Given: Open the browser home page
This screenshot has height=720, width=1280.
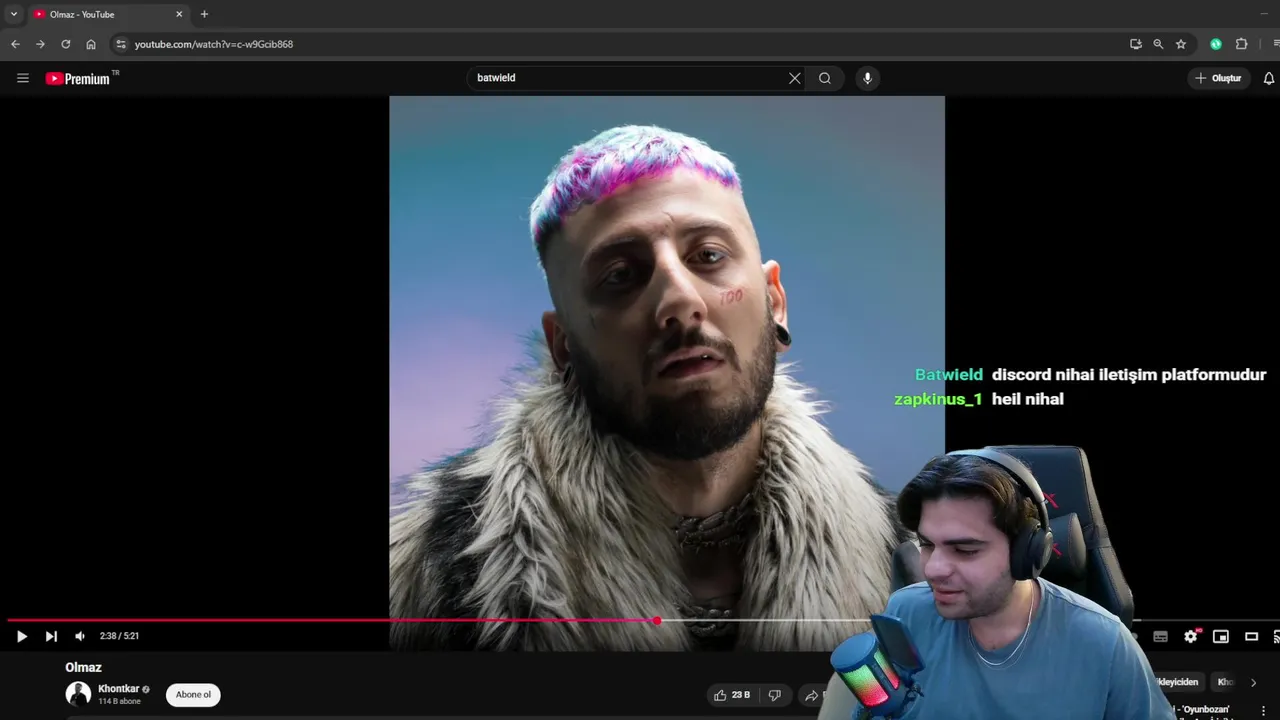Looking at the screenshot, I should click(91, 44).
